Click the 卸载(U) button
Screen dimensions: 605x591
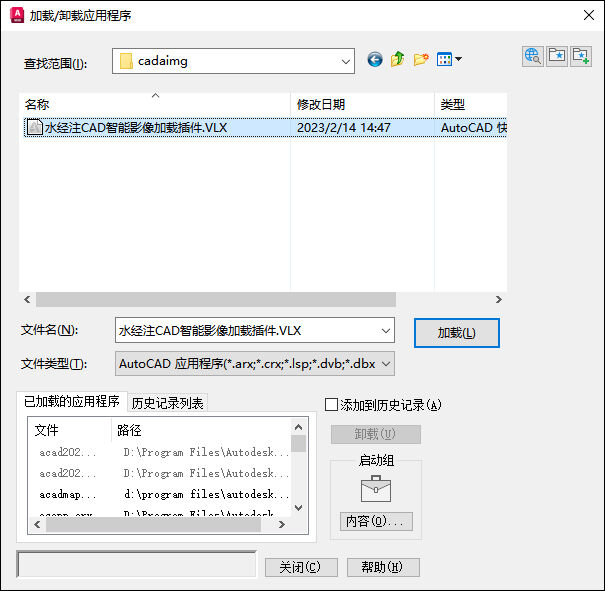[x=375, y=434]
